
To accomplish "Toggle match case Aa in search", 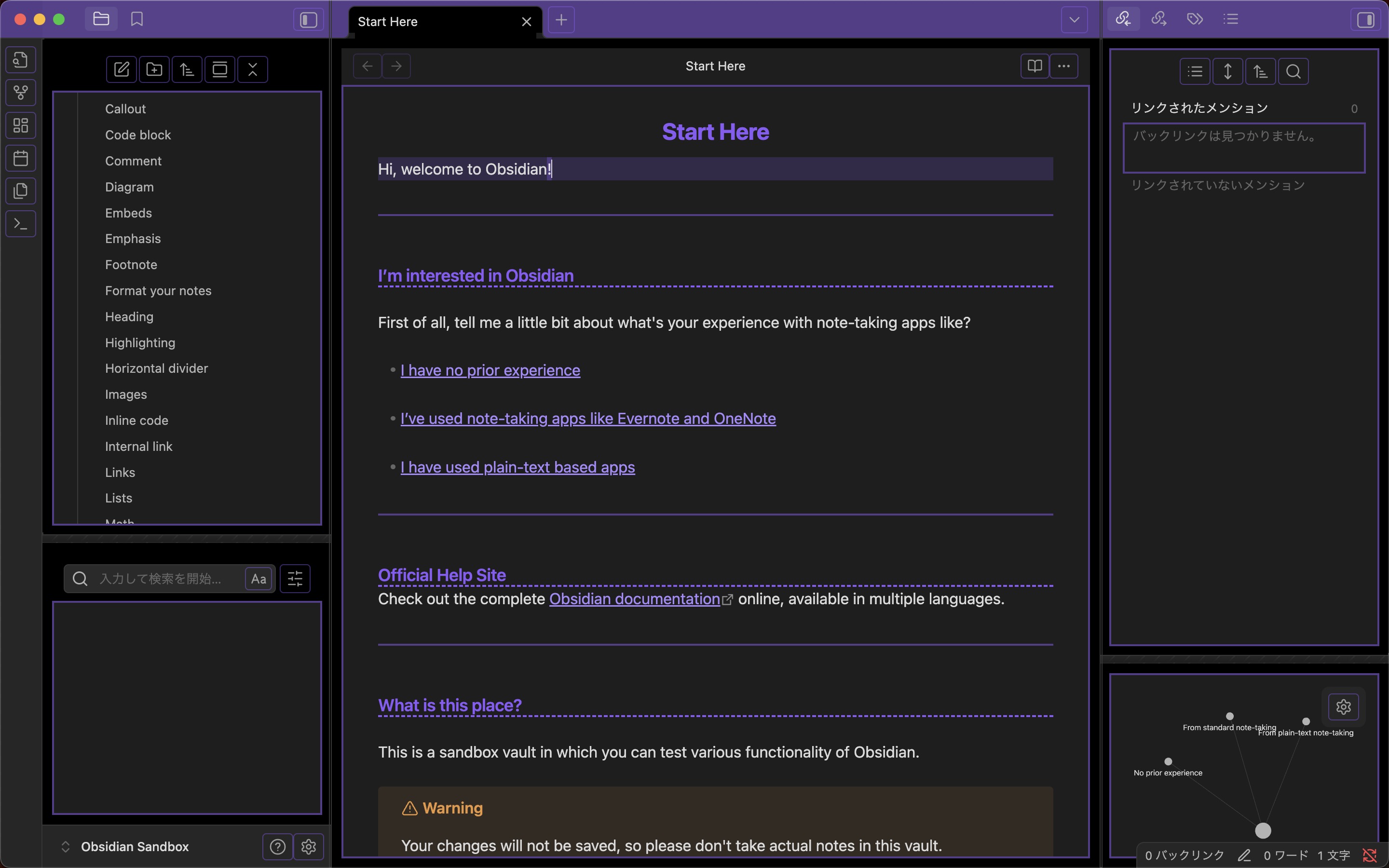I will pyautogui.click(x=259, y=579).
